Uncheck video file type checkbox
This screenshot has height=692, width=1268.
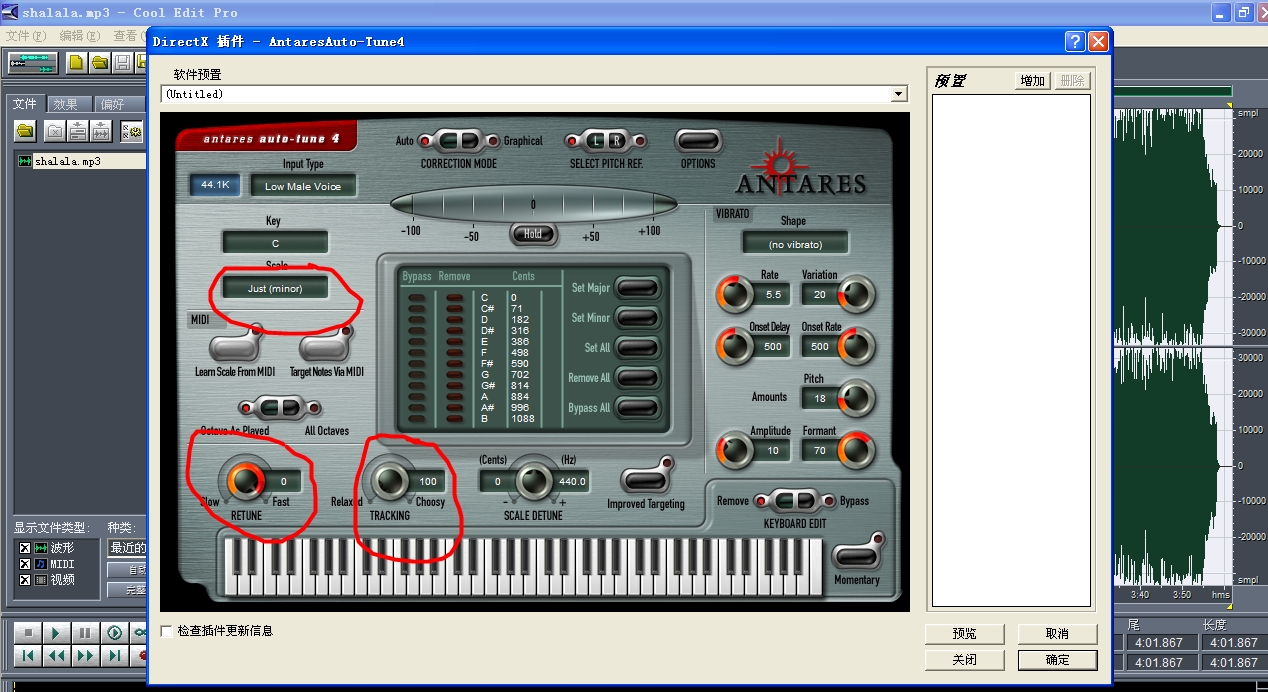(25, 579)
